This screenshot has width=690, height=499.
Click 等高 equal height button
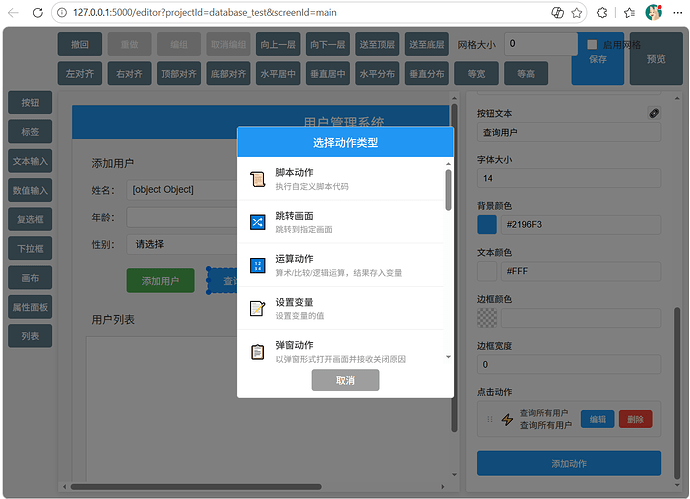(526, 73)
